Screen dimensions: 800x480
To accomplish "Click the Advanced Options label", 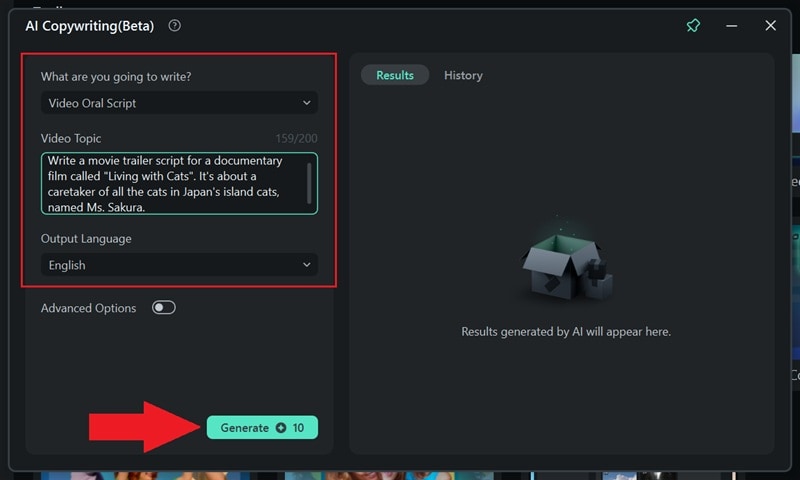I will 88,308.
